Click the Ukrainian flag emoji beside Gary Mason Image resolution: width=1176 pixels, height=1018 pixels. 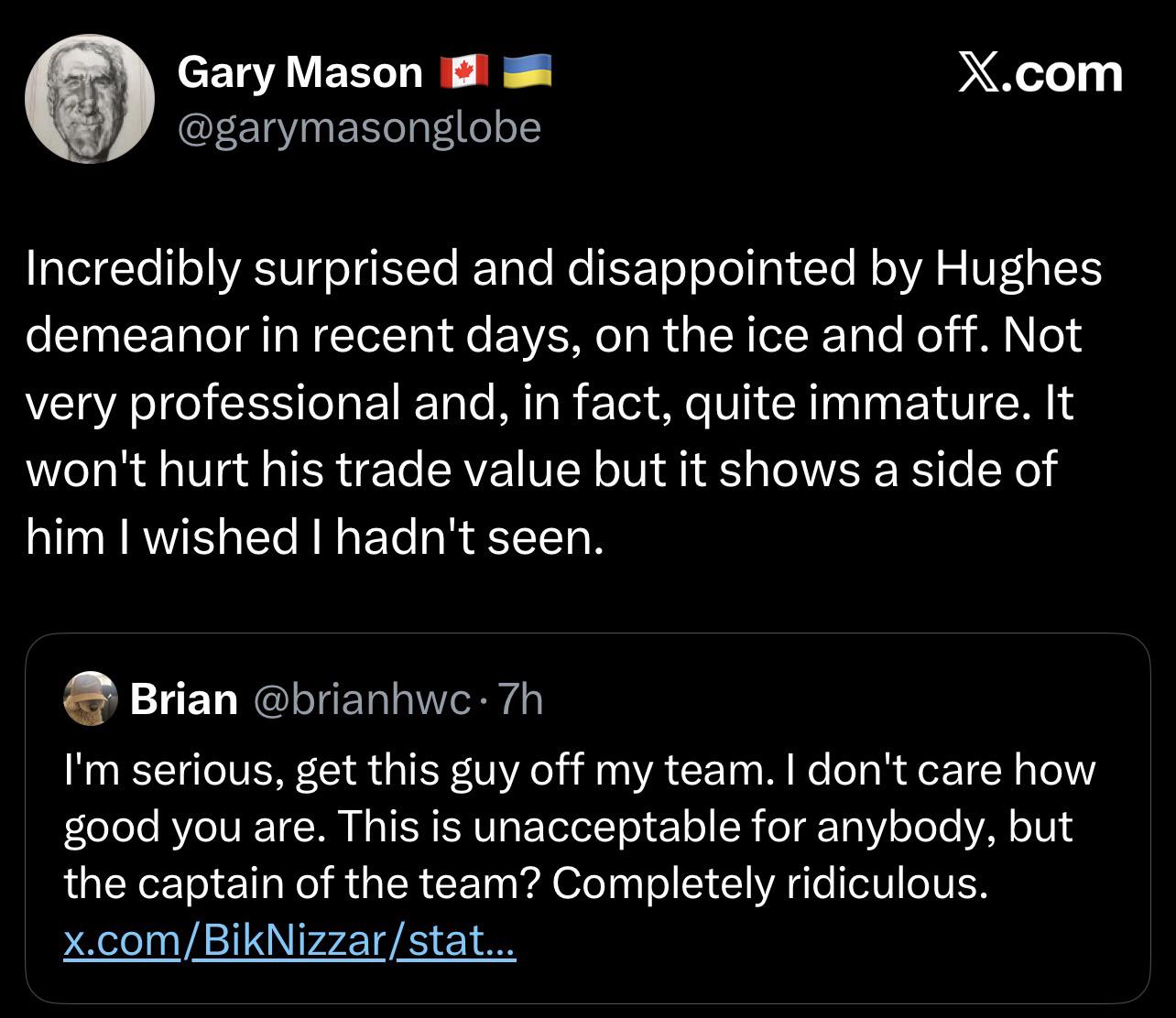pos(528,71)
